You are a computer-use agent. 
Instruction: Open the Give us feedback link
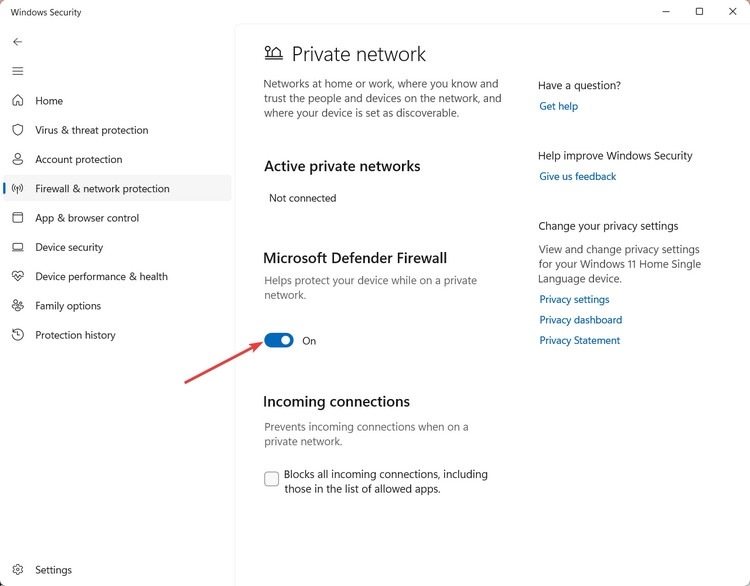pos(577,177)
